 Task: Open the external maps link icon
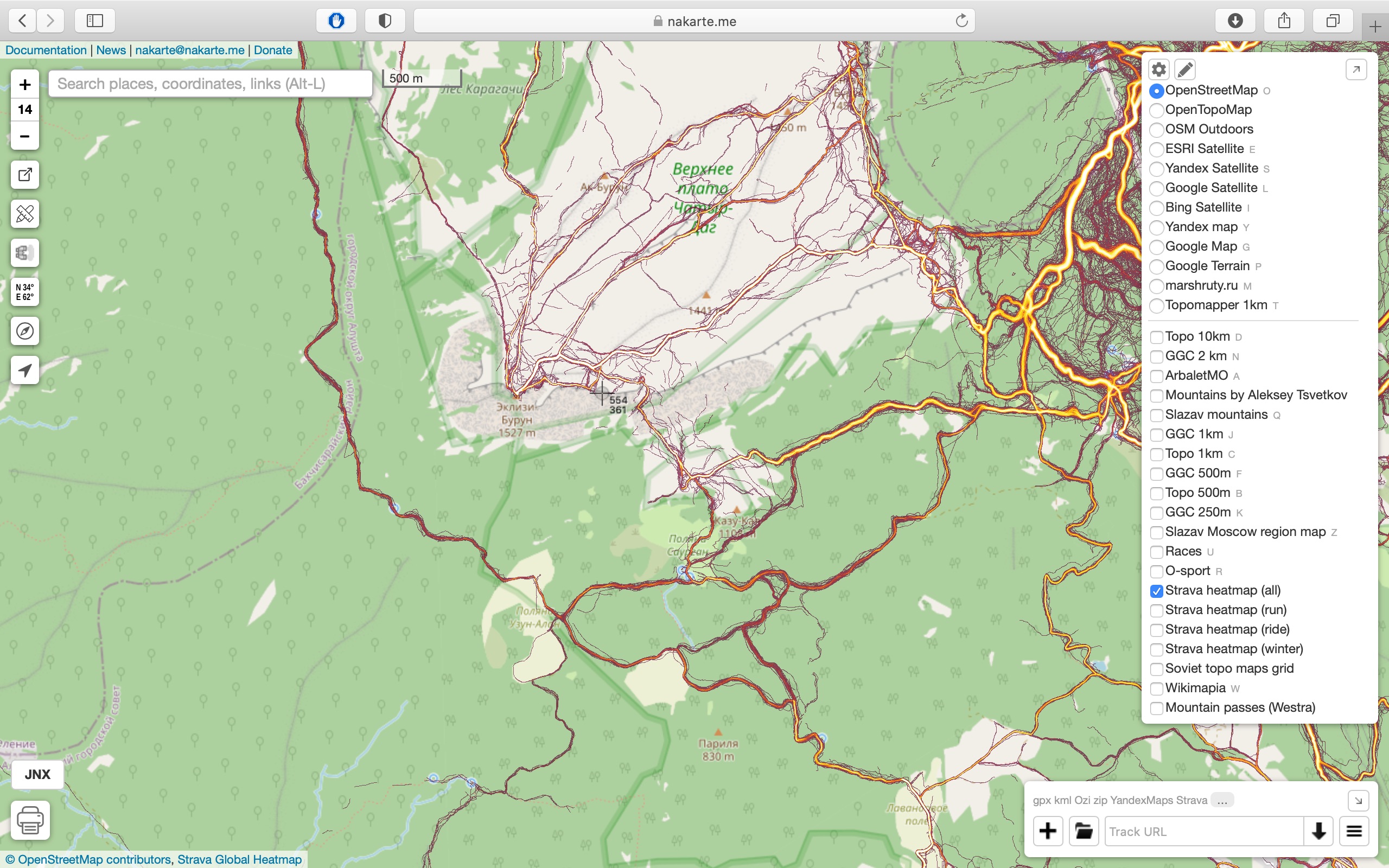coord(24,175)
